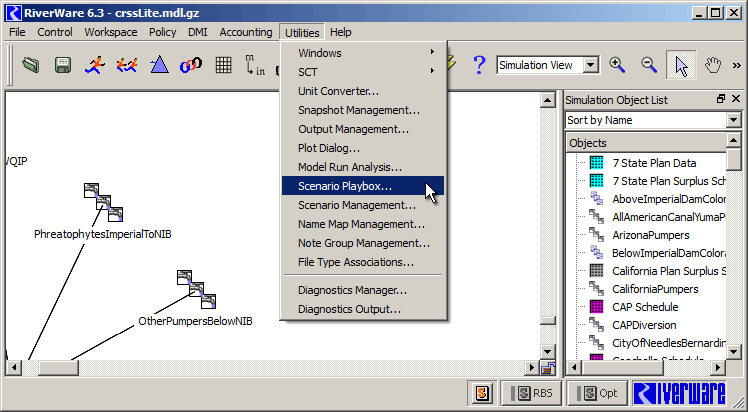Image resolution: width=748 pixels, height=412 pixels.
Task: Choose File Type Associations... from the menu
Action: [x=363, y=262]
